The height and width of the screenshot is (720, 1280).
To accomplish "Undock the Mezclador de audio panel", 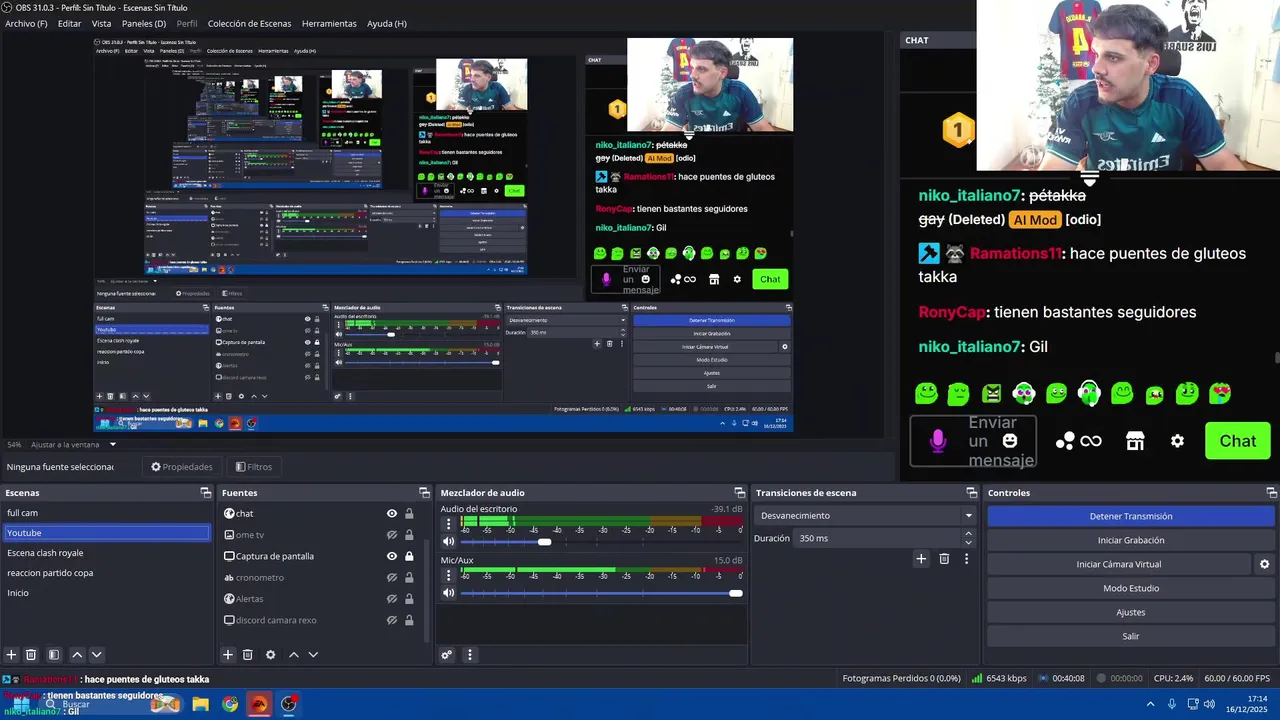I will tap(740, 493).
